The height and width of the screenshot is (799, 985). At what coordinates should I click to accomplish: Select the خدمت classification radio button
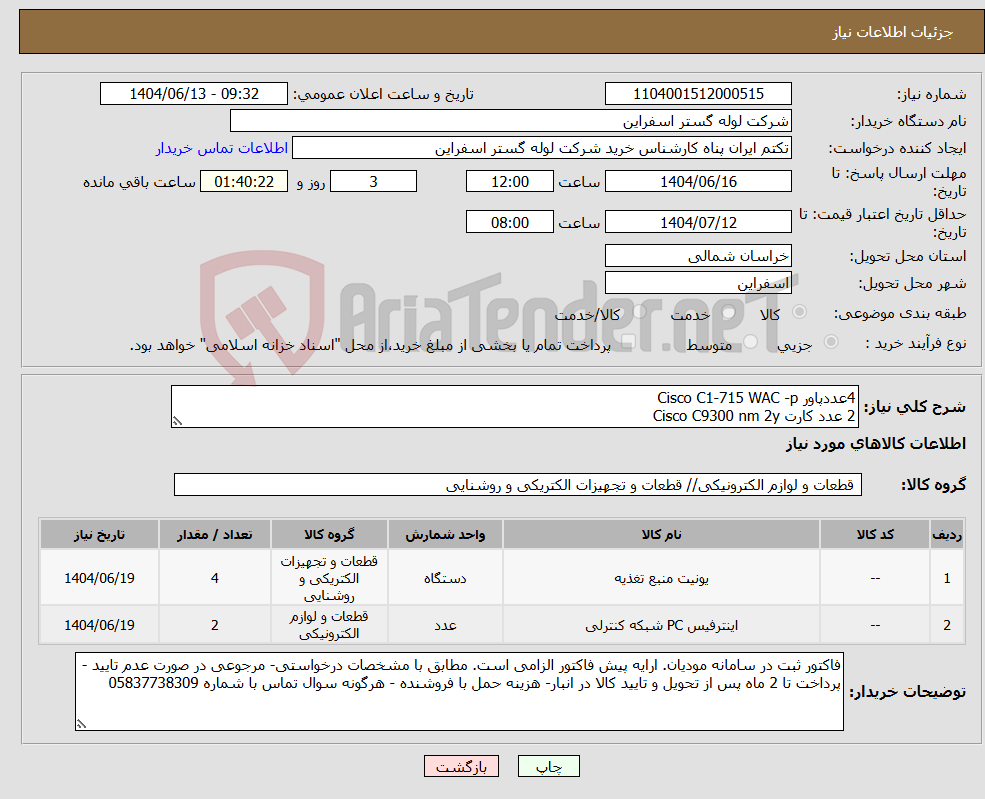tap(728, 311)
